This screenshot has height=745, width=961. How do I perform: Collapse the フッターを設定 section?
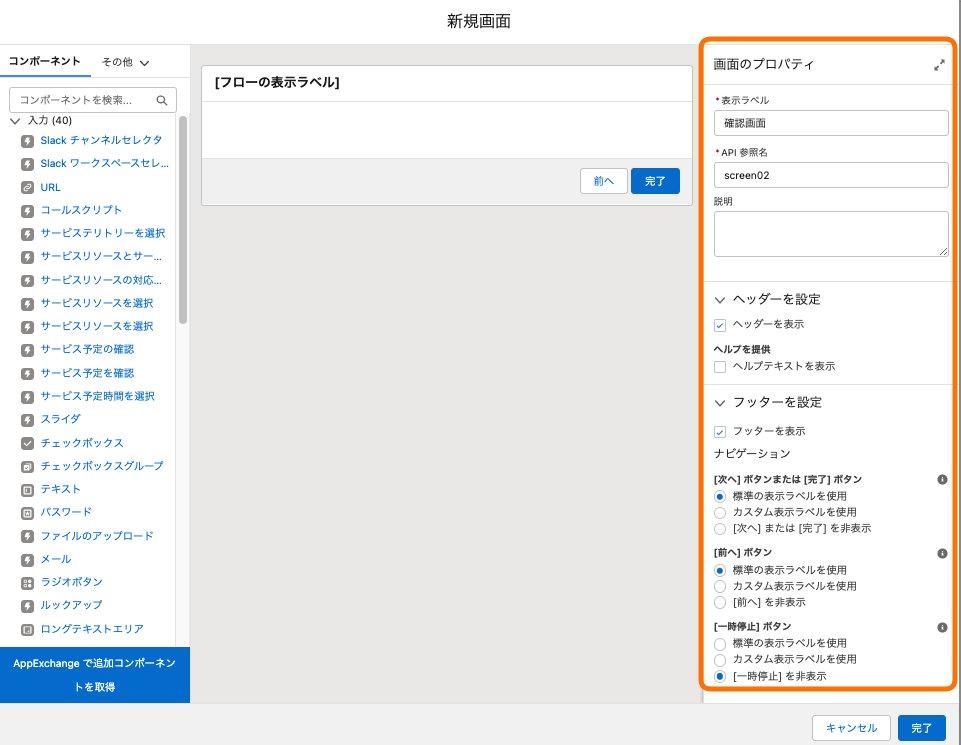click(720, 403)
